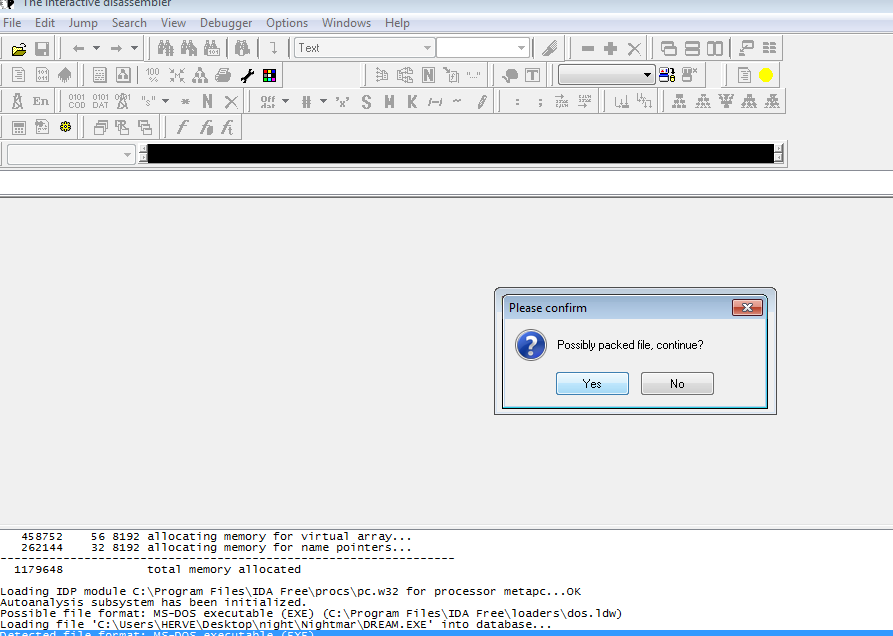Open the empty combo box beside Text
Viewport: 893px width, 636px height.
coord(483,48)
